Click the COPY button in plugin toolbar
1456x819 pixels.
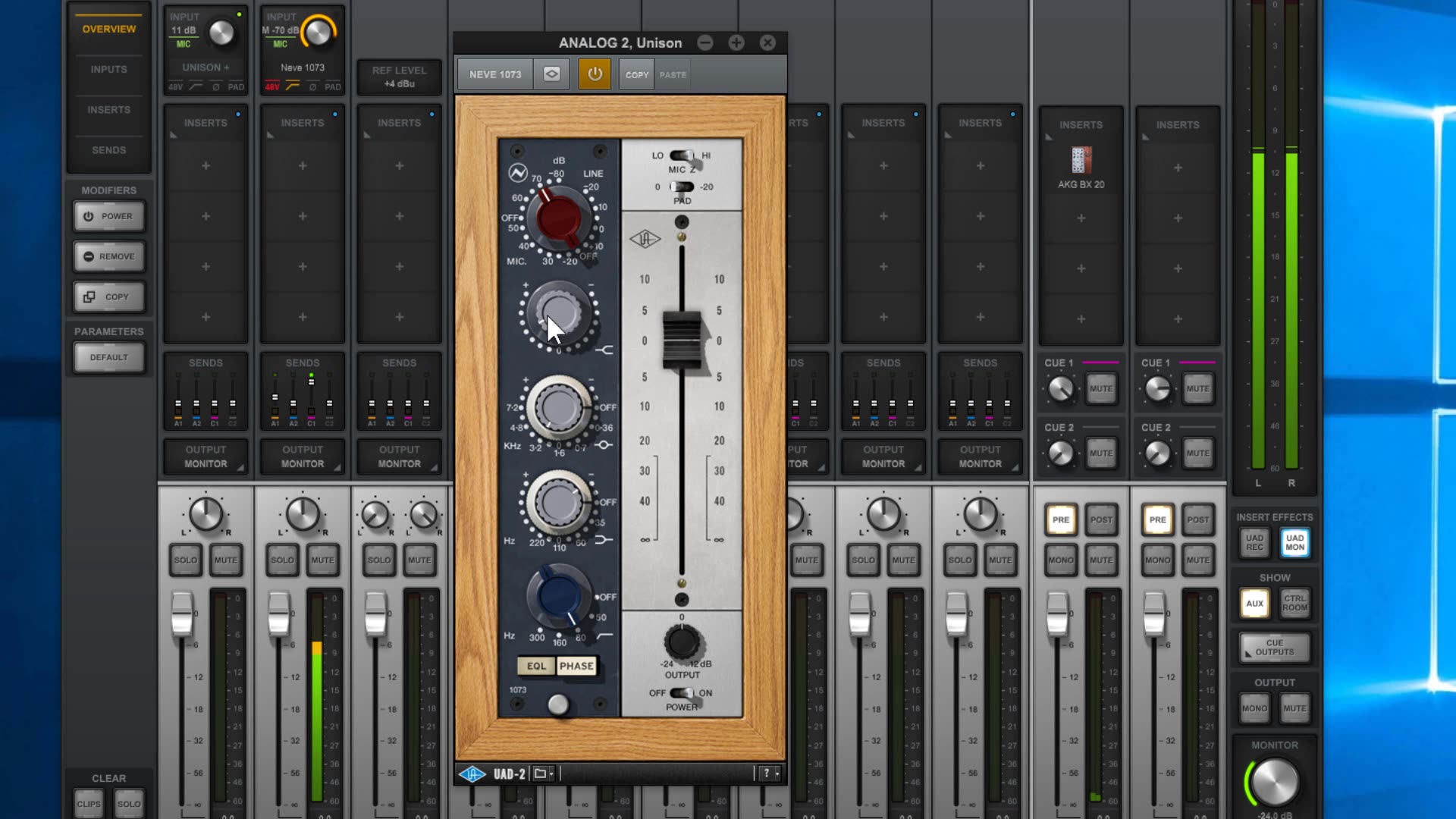(x=635, y=74)
